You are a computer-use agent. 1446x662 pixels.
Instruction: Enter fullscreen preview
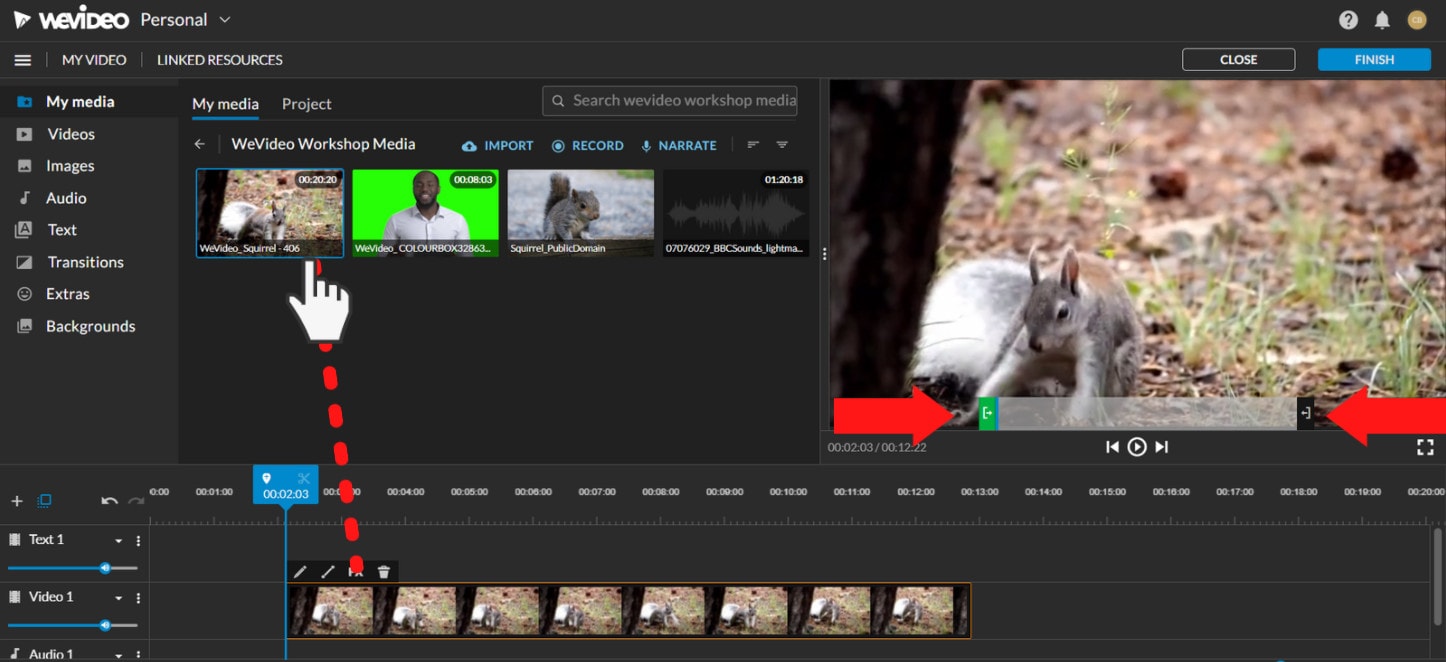[x=1425, y=447]
